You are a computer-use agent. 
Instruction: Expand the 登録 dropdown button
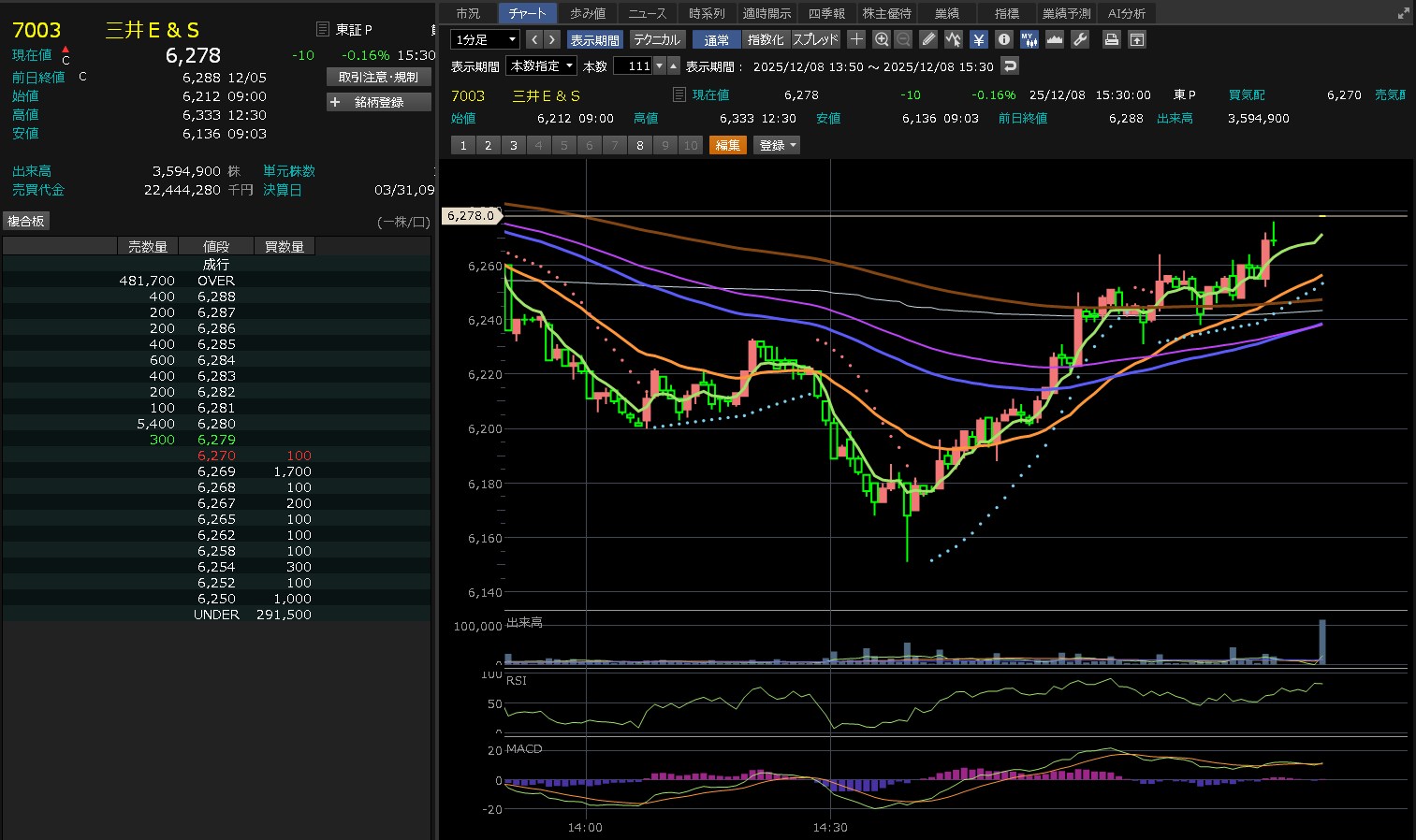pos(777,145)
